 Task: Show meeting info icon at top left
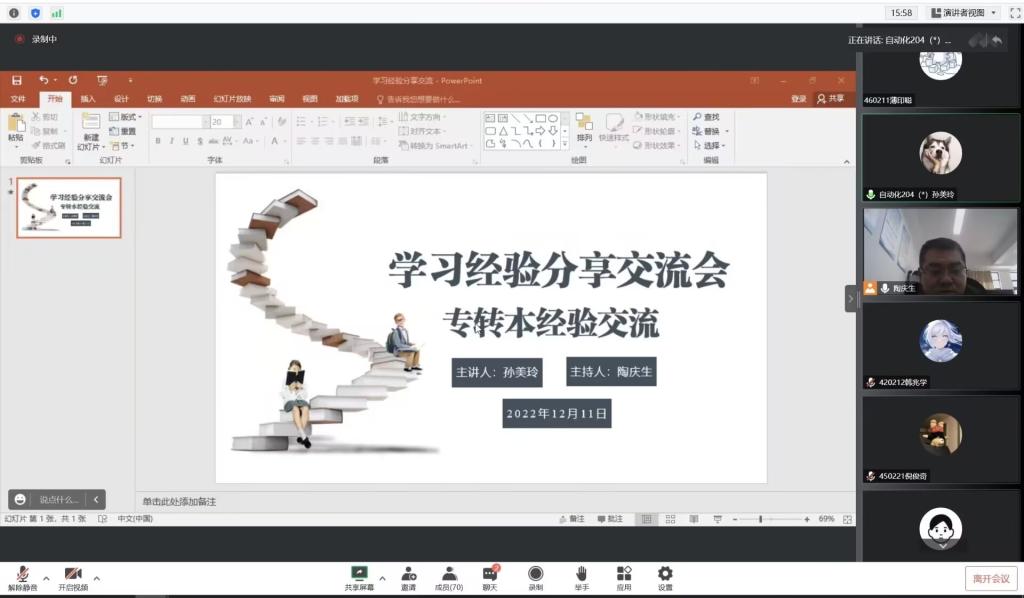click(x=14, y=12)
